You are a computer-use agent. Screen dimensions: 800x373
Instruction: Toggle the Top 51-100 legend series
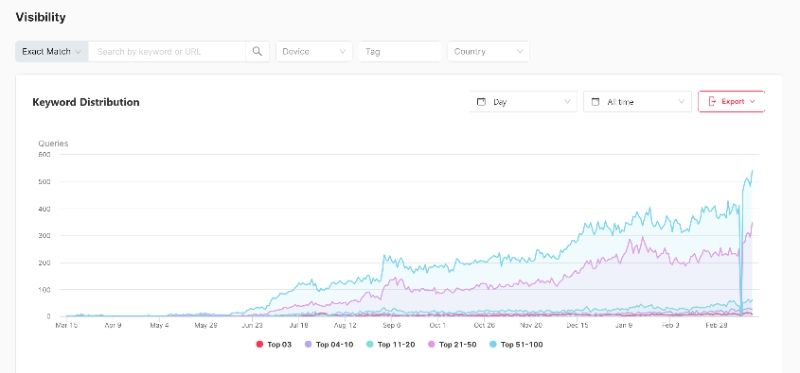pos(516,344)
